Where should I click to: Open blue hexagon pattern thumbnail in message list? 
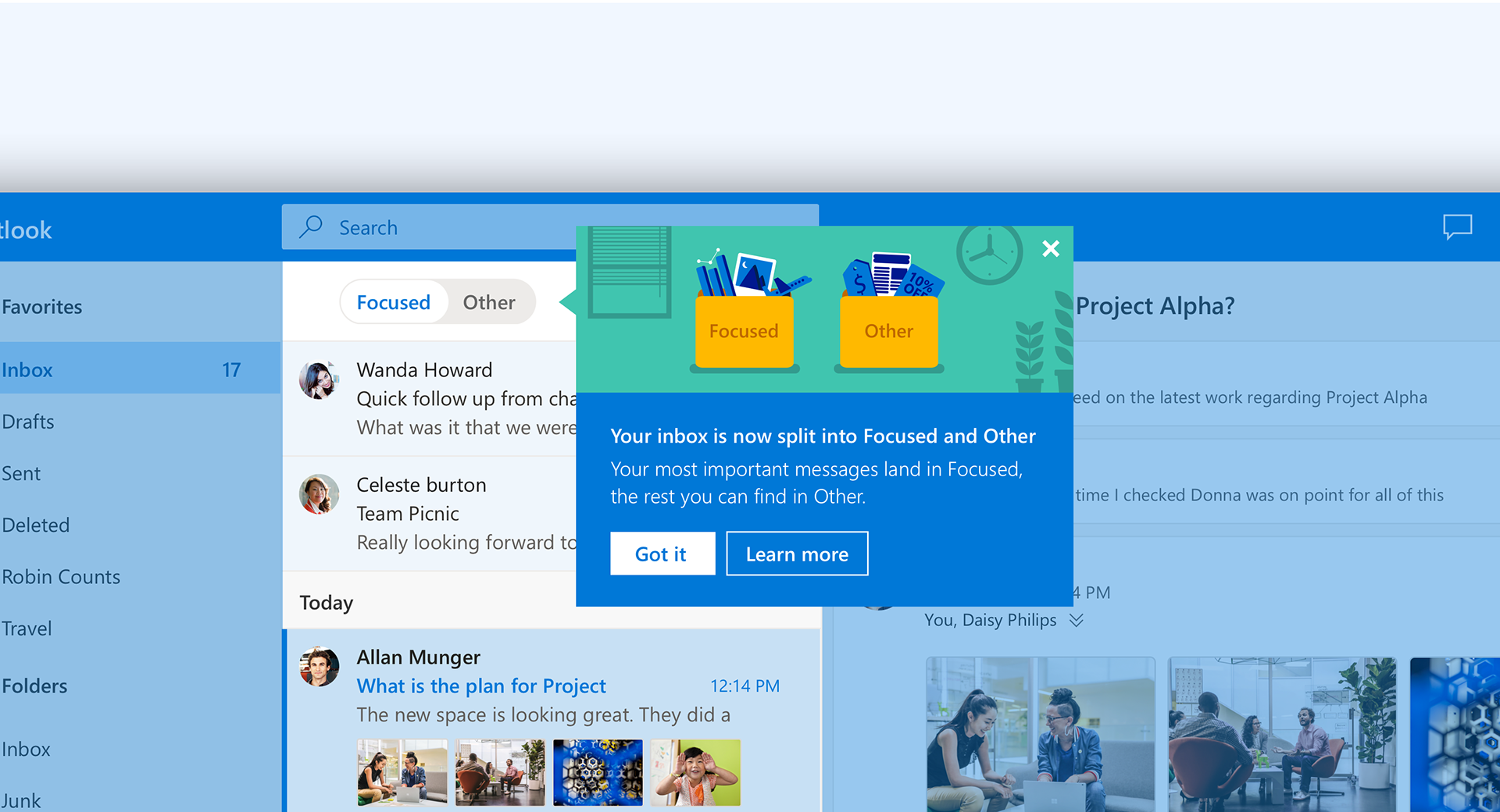click(x=598, y=772)
